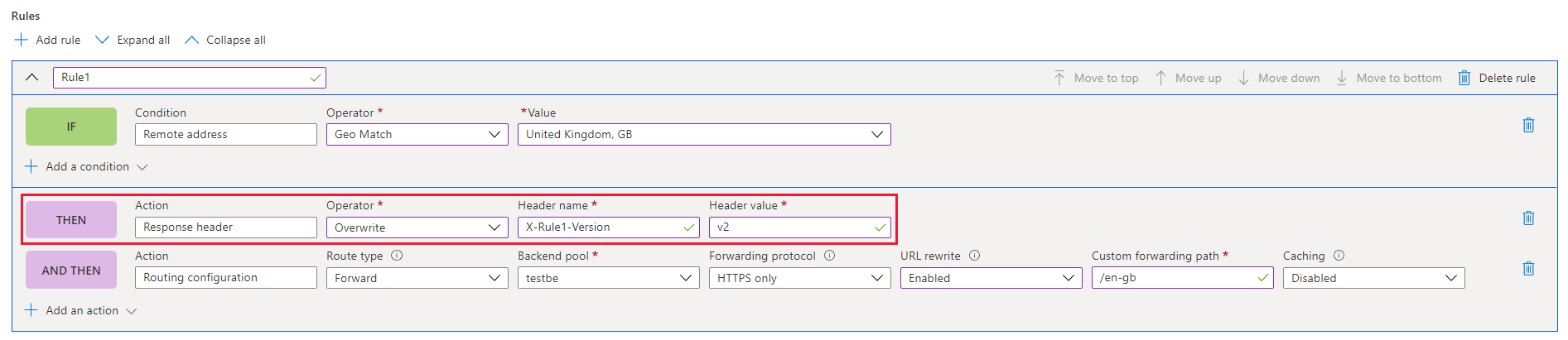Click the Caching info icon
This screenshot has height=340, width=1568.
point(1339,256)
